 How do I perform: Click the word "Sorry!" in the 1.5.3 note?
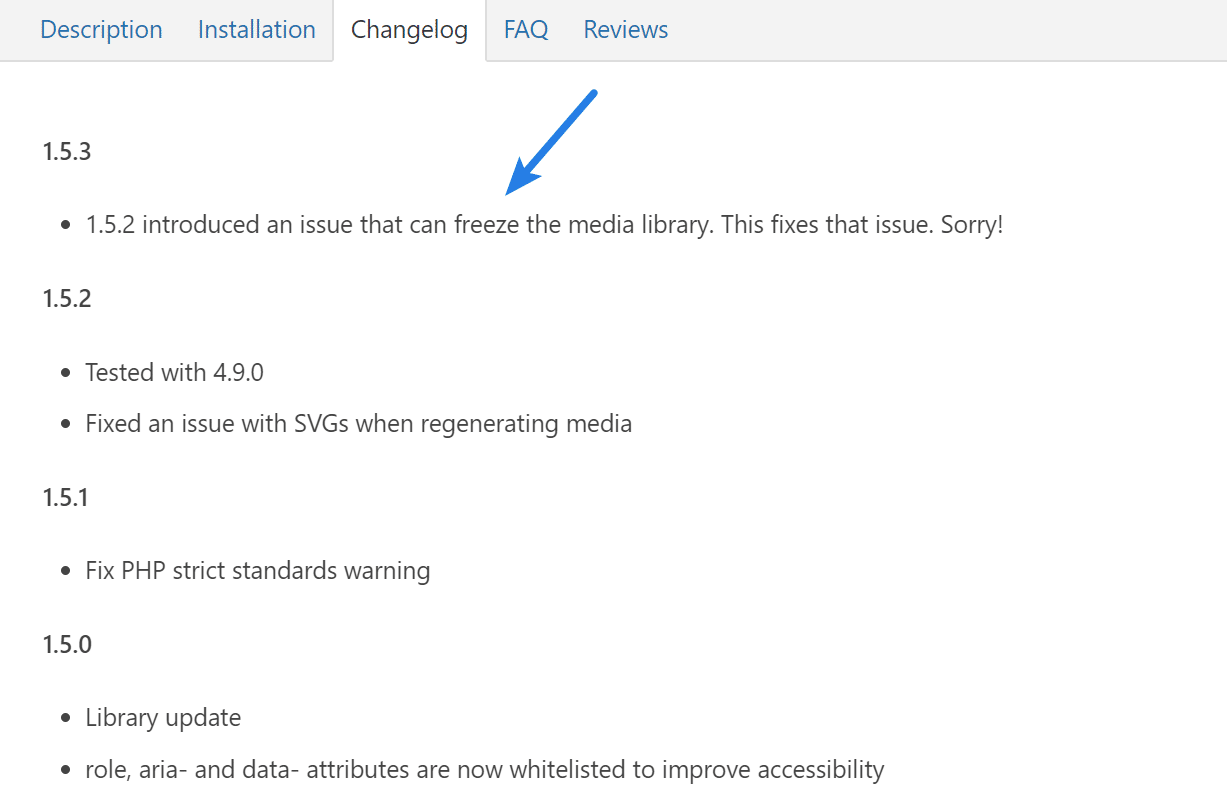coord(971,225)
